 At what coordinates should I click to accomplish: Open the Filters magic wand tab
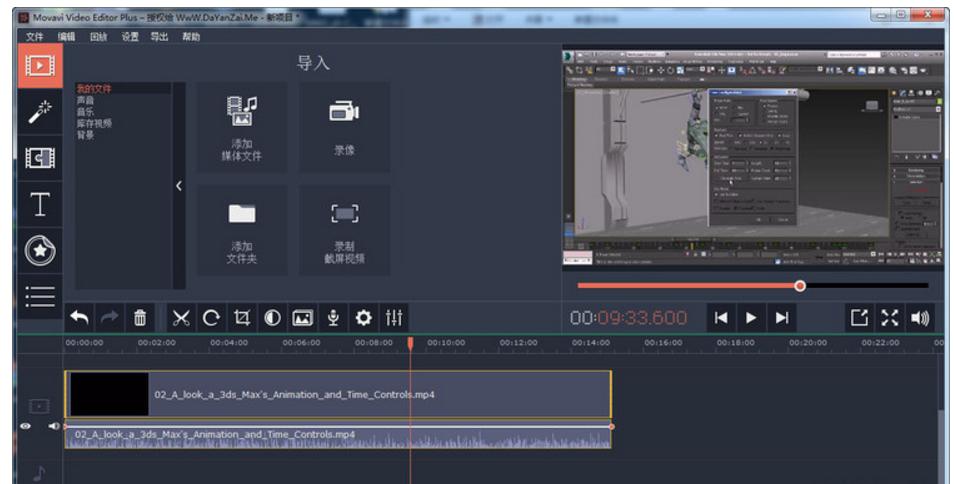coord(39,112)
